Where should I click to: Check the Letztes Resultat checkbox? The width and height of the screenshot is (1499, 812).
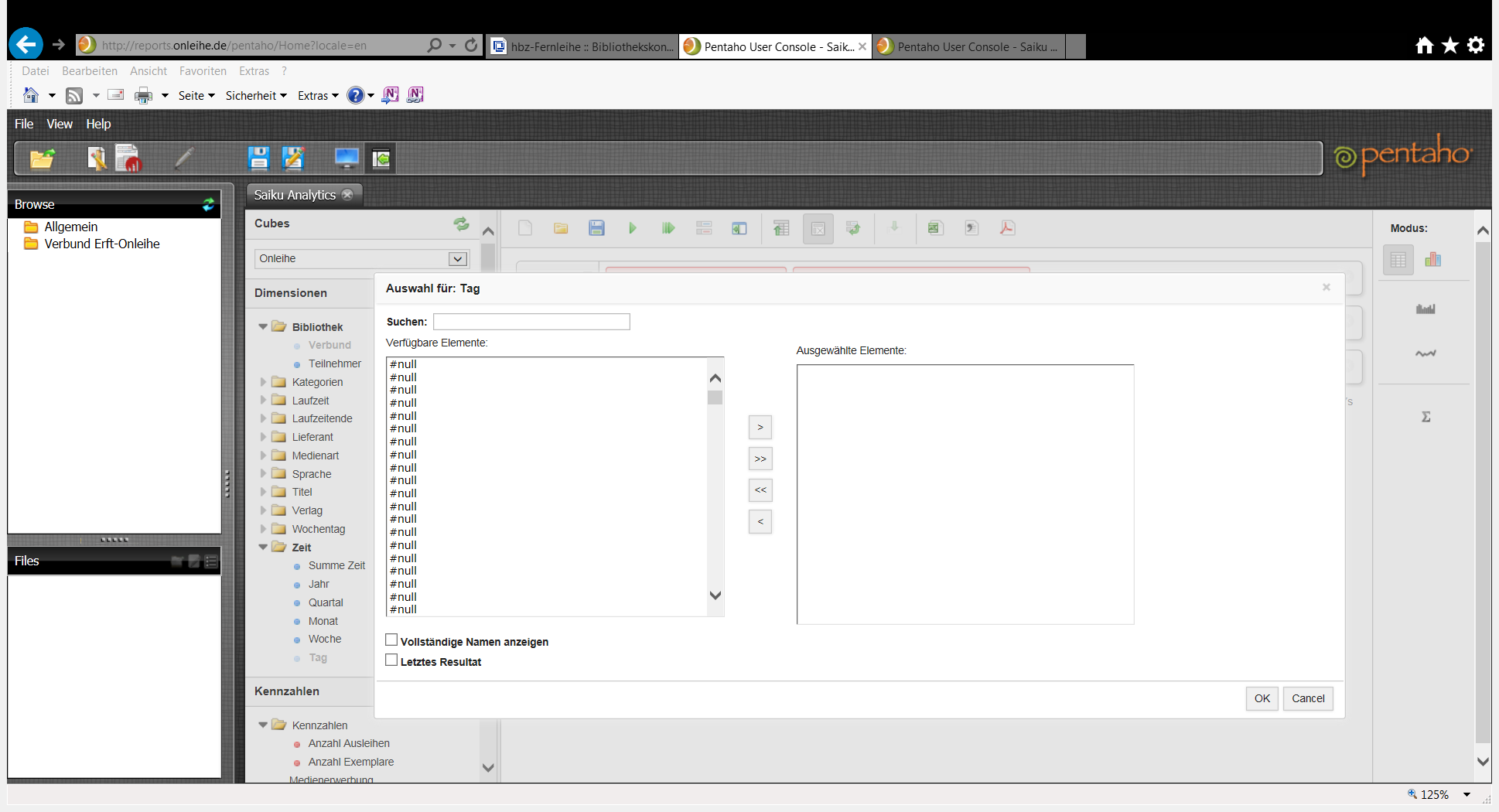click(391, 660)
